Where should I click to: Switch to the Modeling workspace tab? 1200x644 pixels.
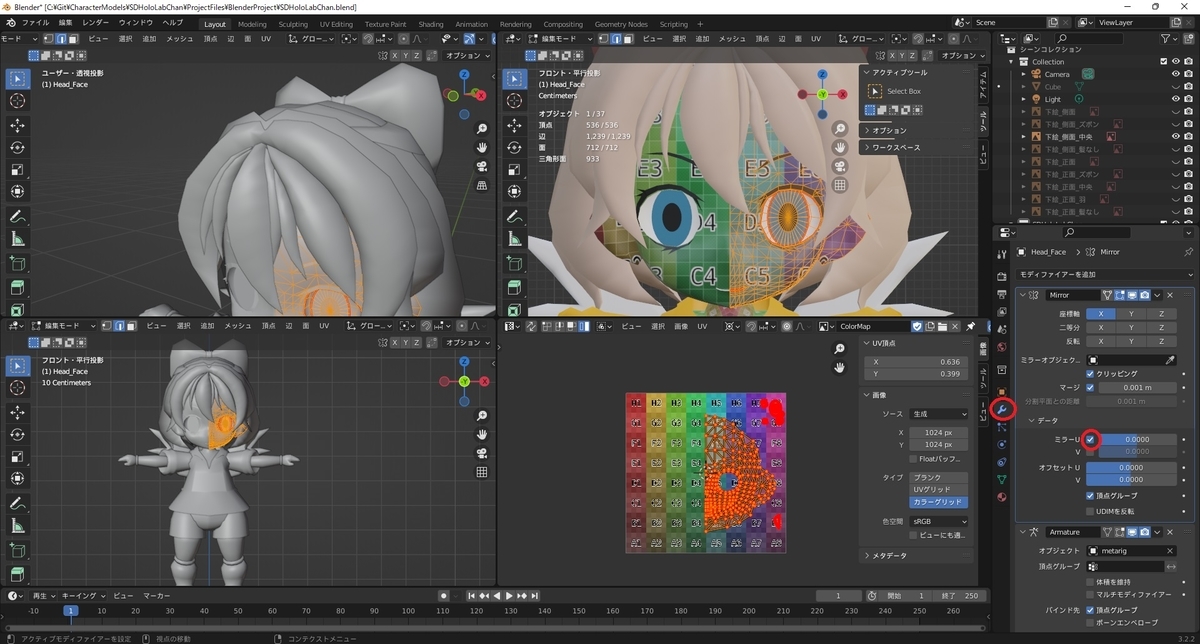tap(252, 24)
